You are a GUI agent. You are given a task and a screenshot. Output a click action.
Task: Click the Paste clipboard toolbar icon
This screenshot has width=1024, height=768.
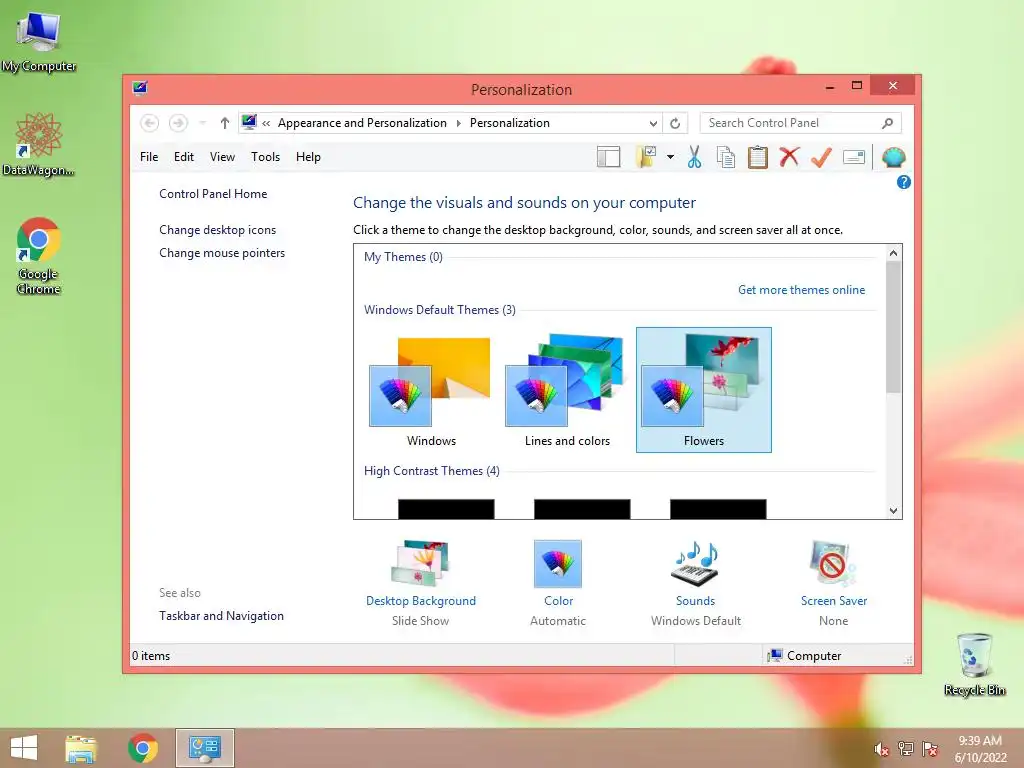coord(758,157)
